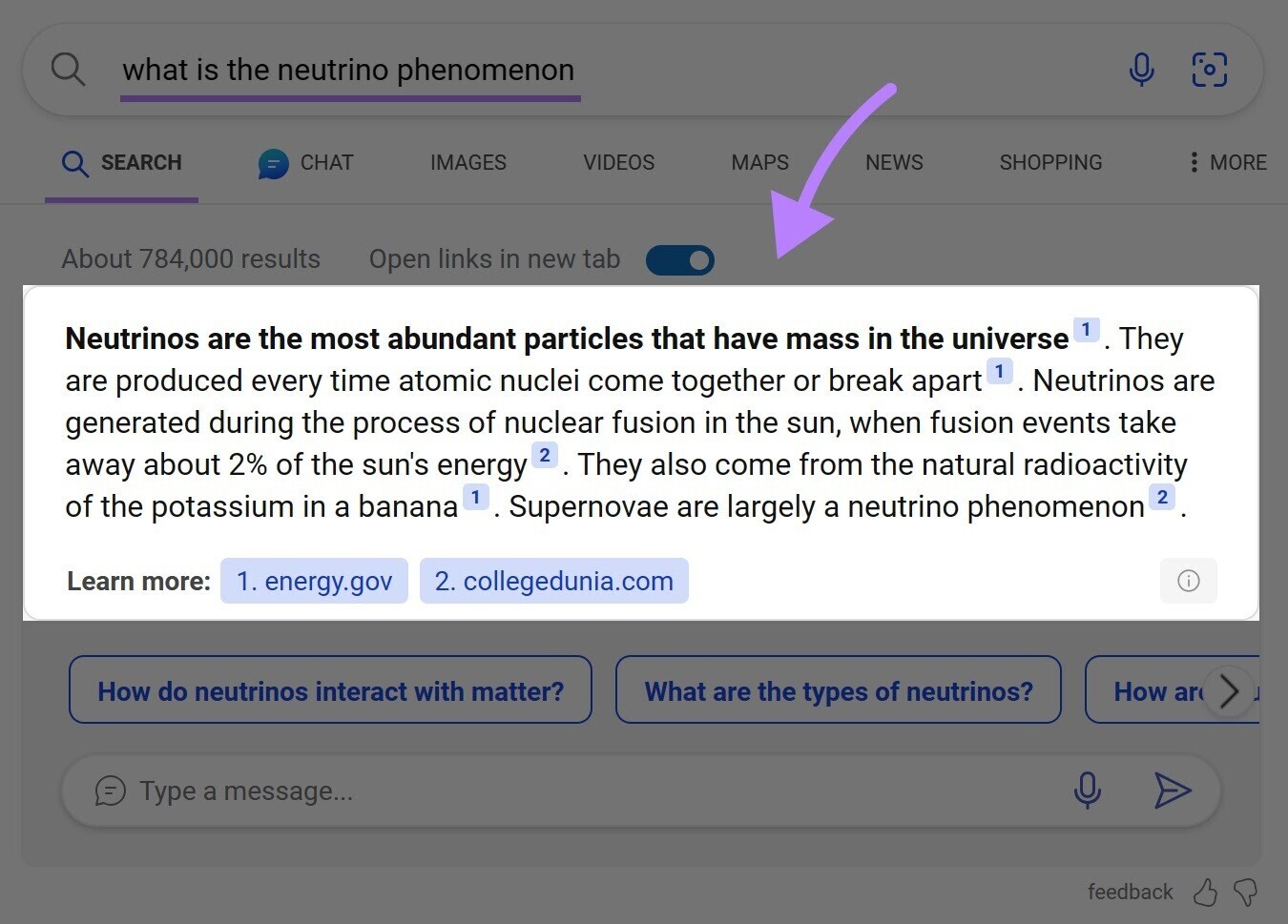
Task: Give positive feedback with thumbs up icon
Action: [x=1205, y=893]
